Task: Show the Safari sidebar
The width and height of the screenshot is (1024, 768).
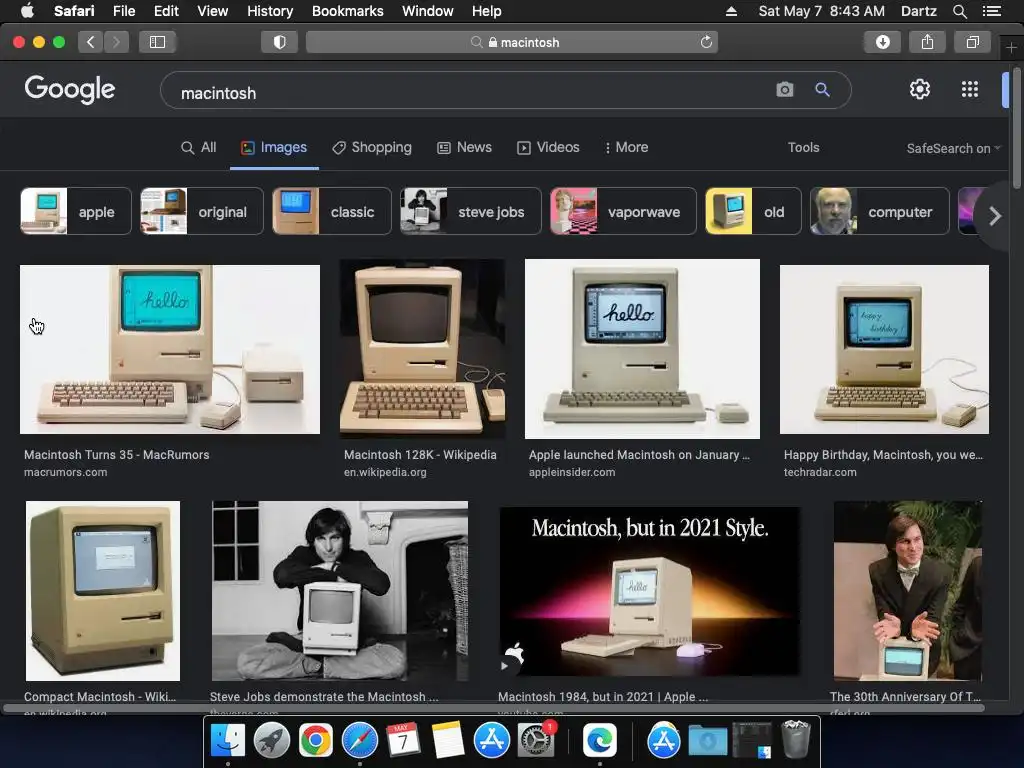Action: point(157,42)
